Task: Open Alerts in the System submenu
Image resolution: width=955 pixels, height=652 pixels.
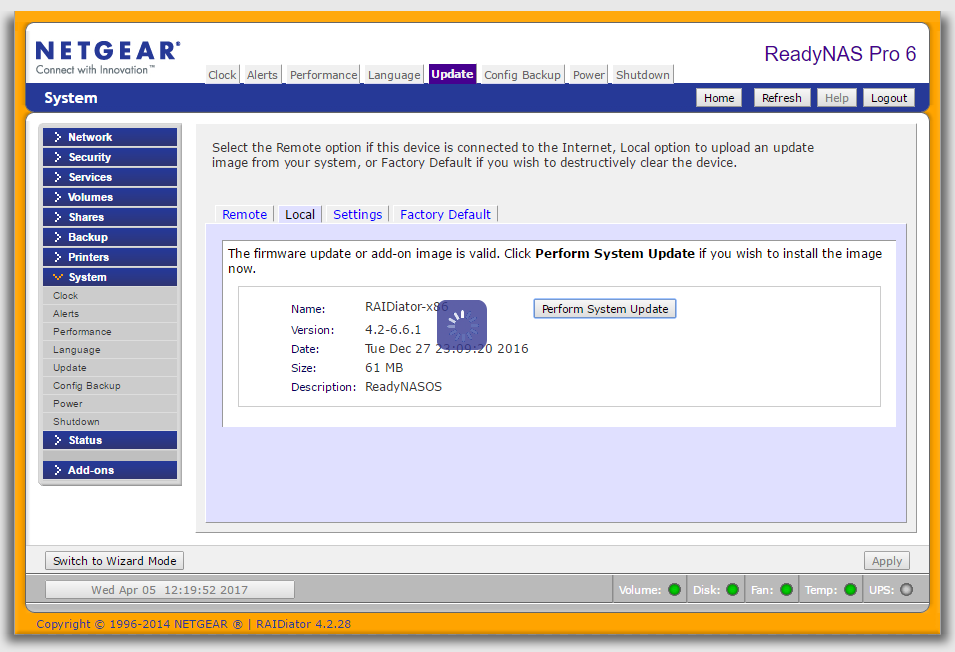Action: point(110,314)
